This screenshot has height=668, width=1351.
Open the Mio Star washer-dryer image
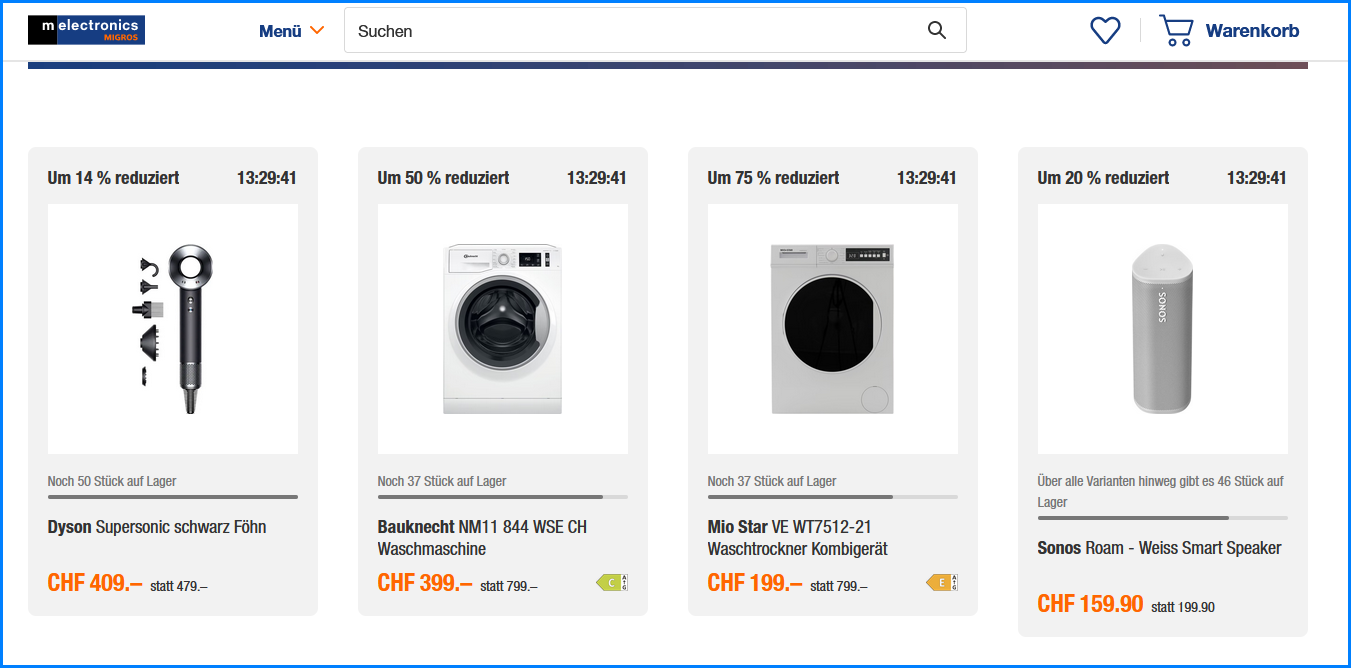pos(833,329)
